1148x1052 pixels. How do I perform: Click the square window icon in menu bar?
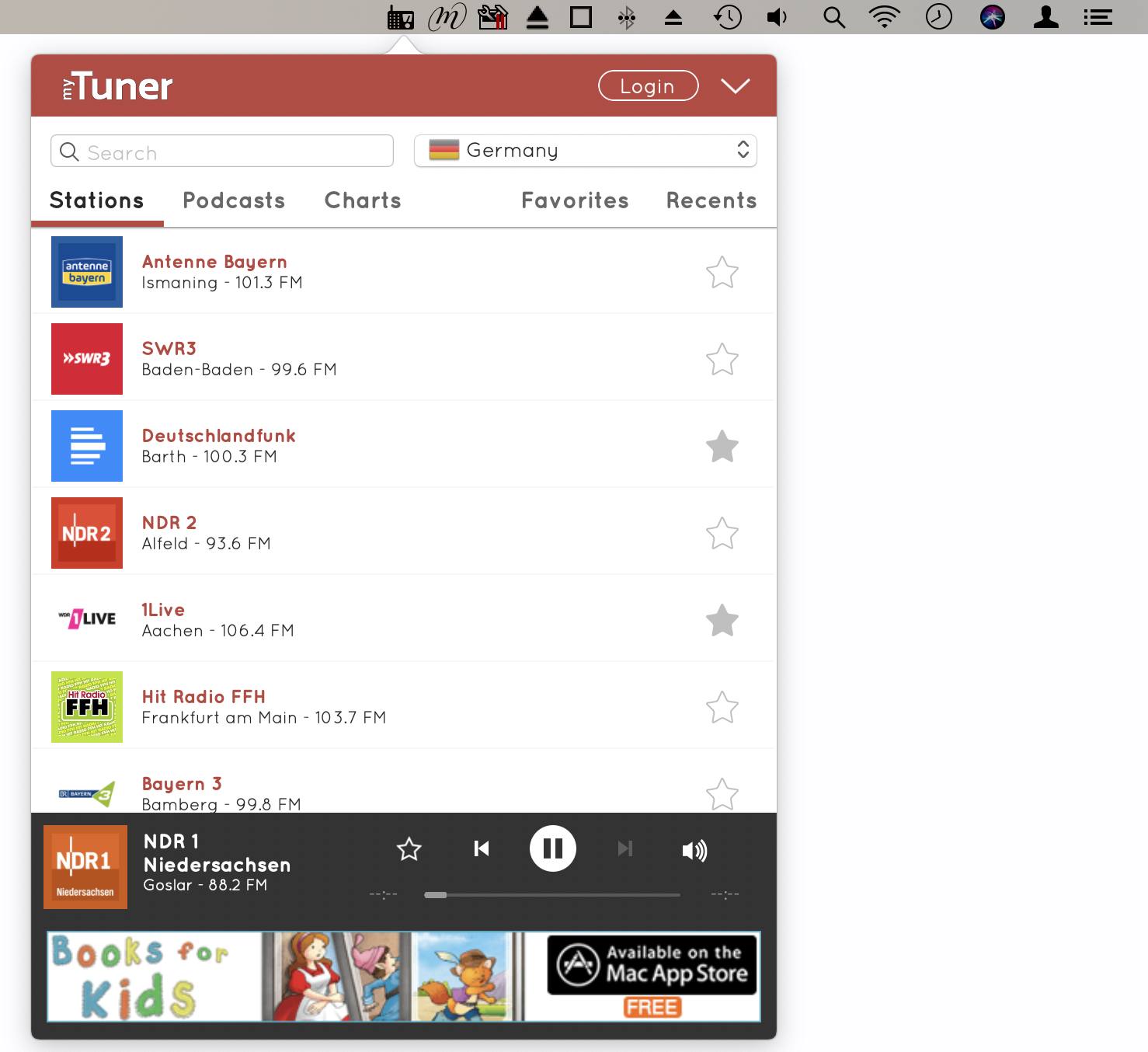(581, 17)
